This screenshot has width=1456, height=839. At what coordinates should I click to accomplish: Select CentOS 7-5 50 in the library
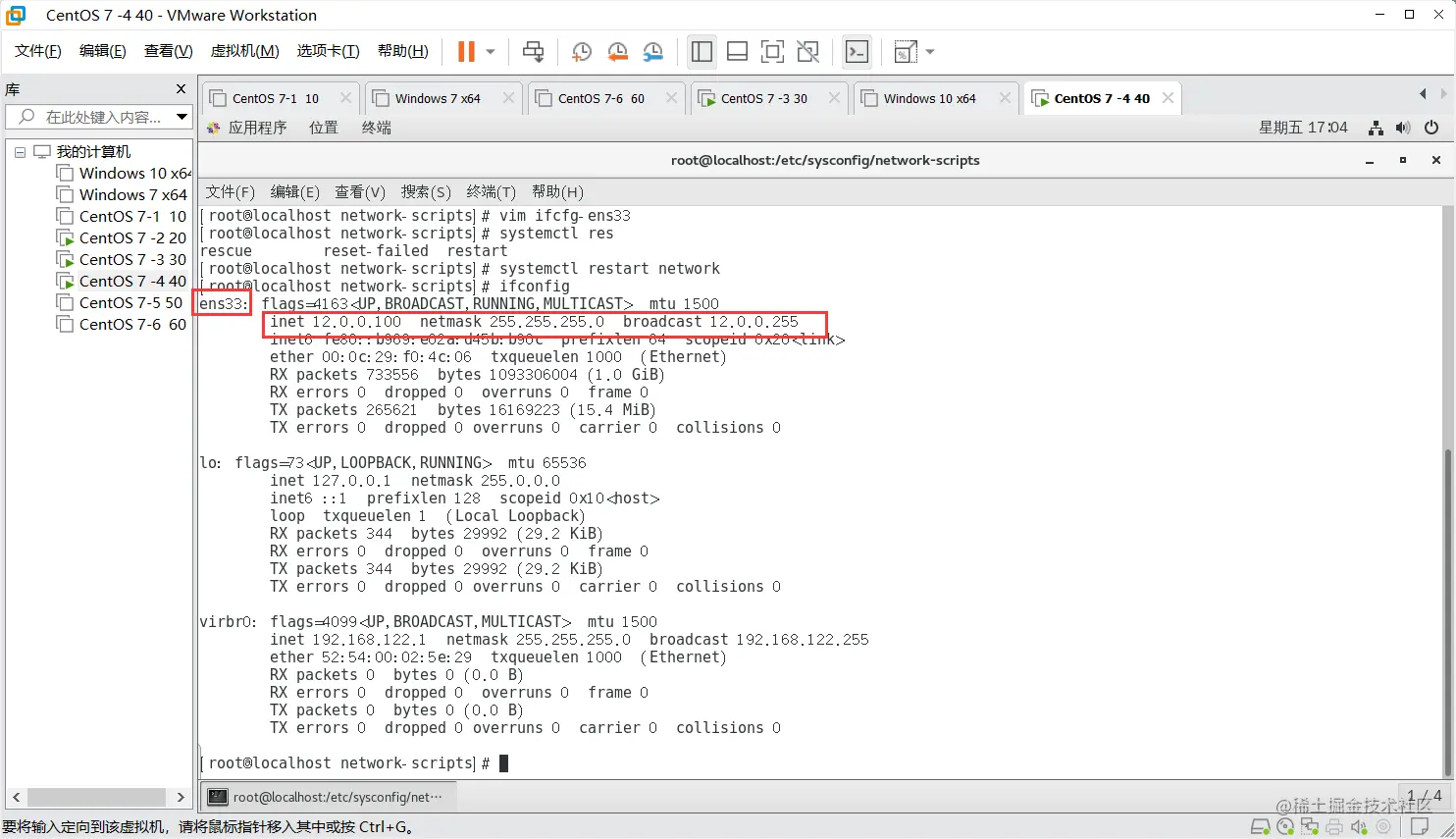[x=122, y=303]
